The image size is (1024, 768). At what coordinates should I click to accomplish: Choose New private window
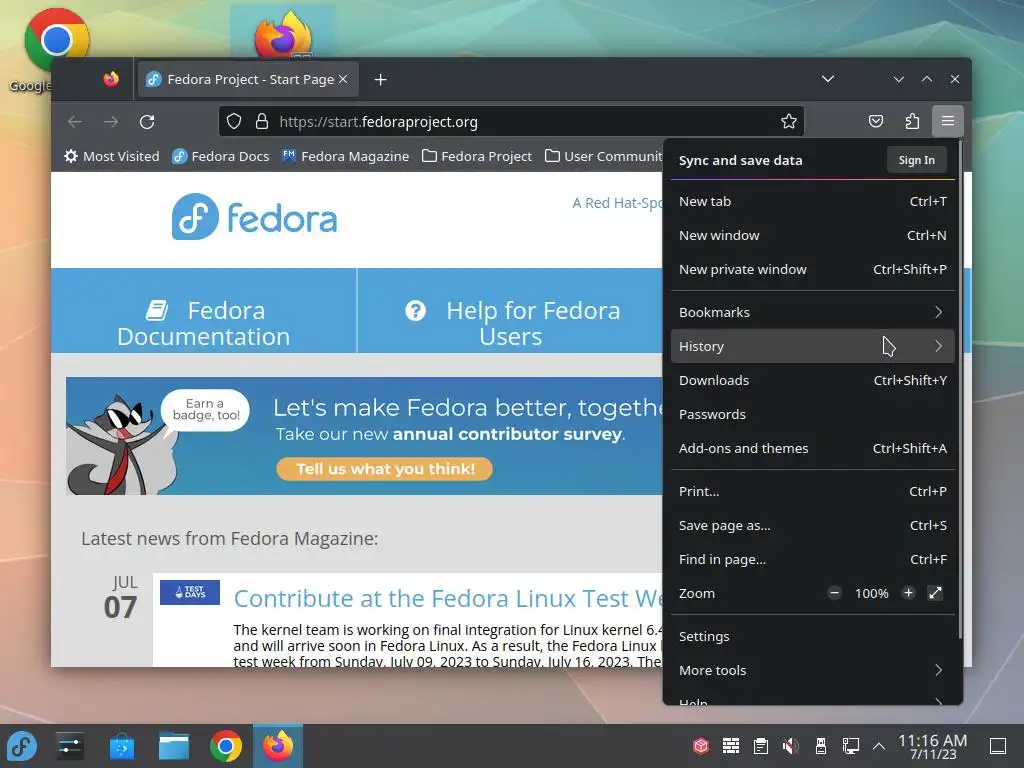tap(812, 269)
